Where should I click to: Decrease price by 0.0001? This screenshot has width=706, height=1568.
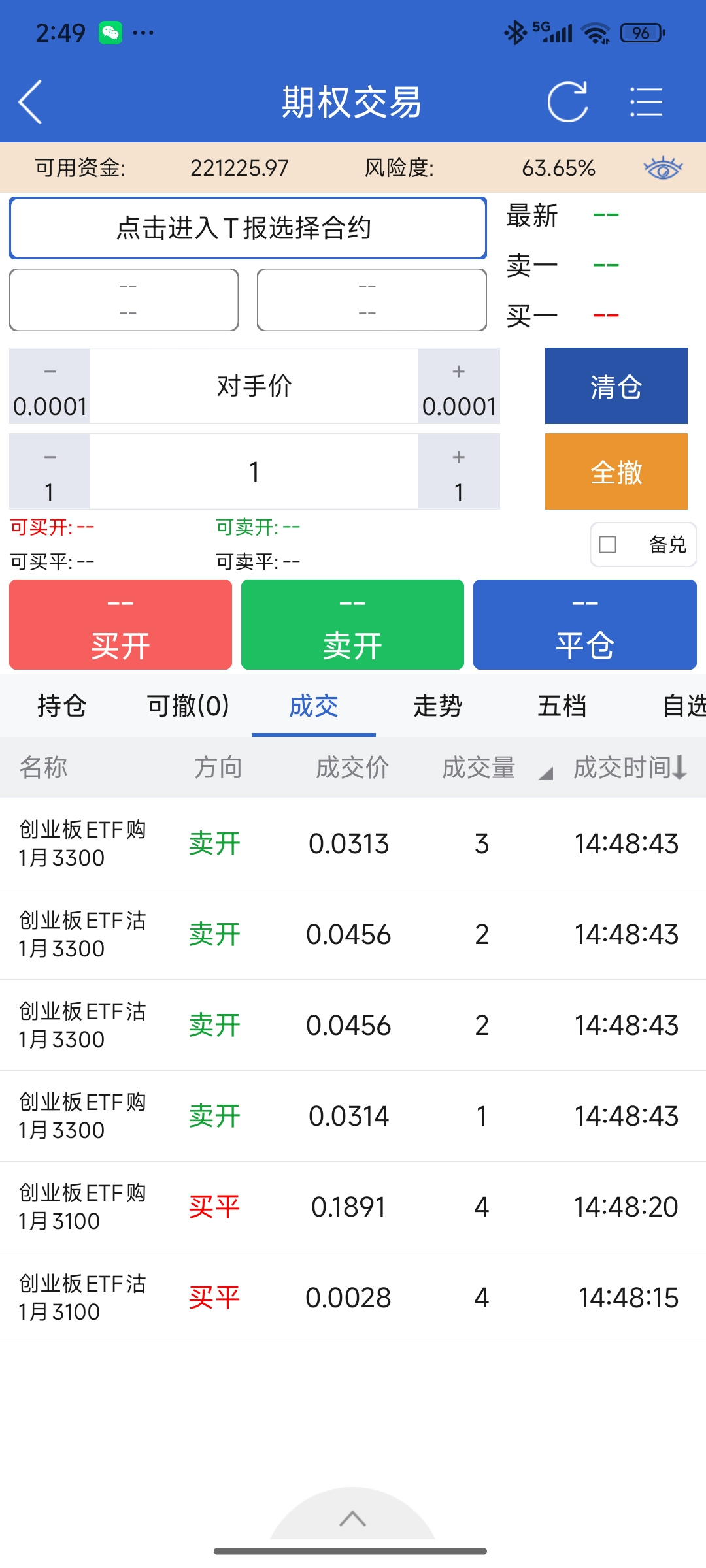point(50,386)
